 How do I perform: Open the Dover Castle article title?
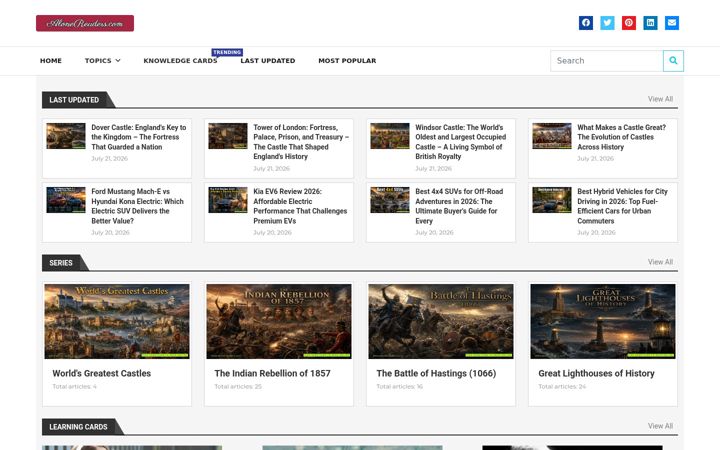pyautogui.click(x=139, y=137)
